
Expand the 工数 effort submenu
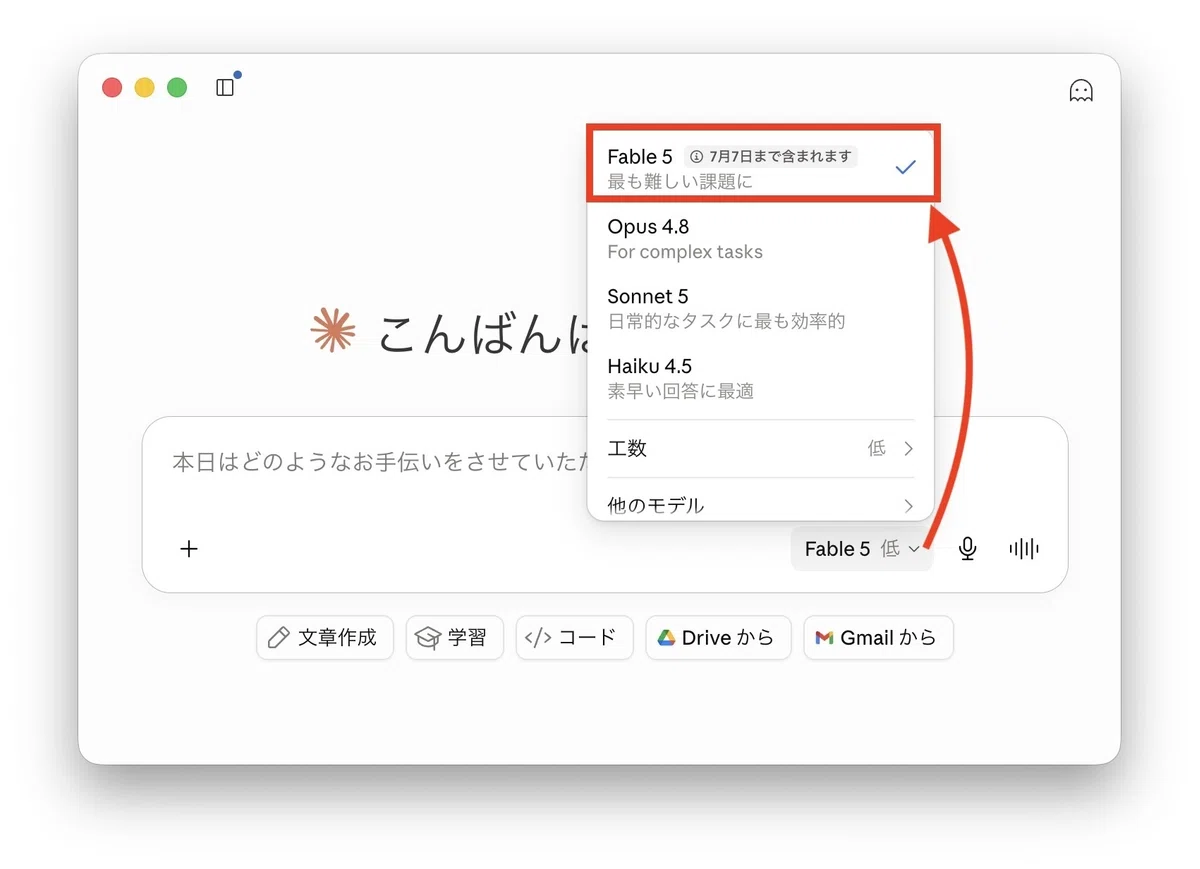click(x=761, y=448)
